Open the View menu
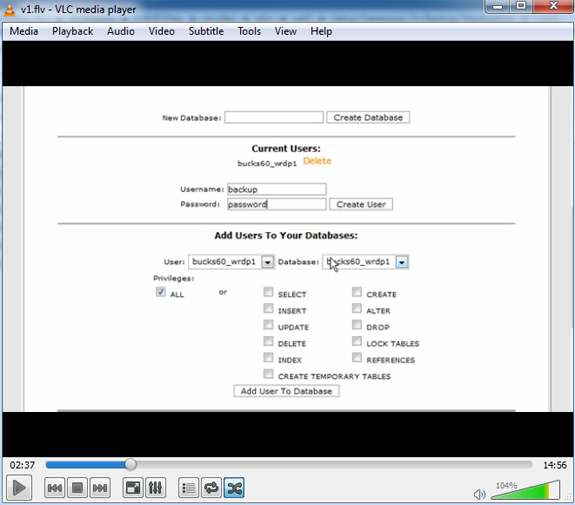Viewport: 575px width, 505px height. pos(286,31)
